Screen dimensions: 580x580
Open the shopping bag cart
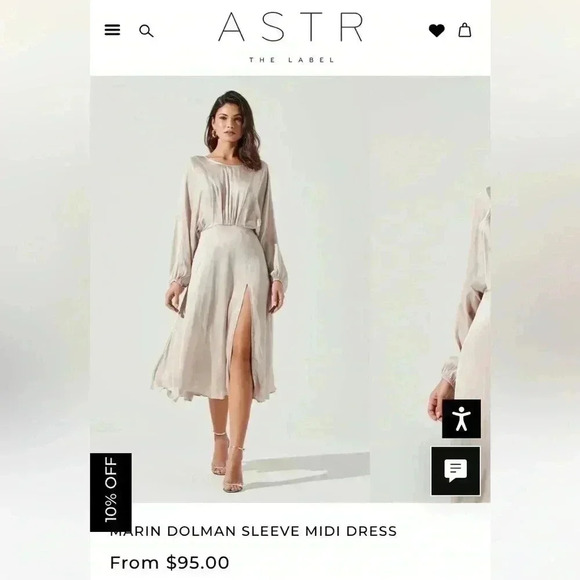[465, 30]
